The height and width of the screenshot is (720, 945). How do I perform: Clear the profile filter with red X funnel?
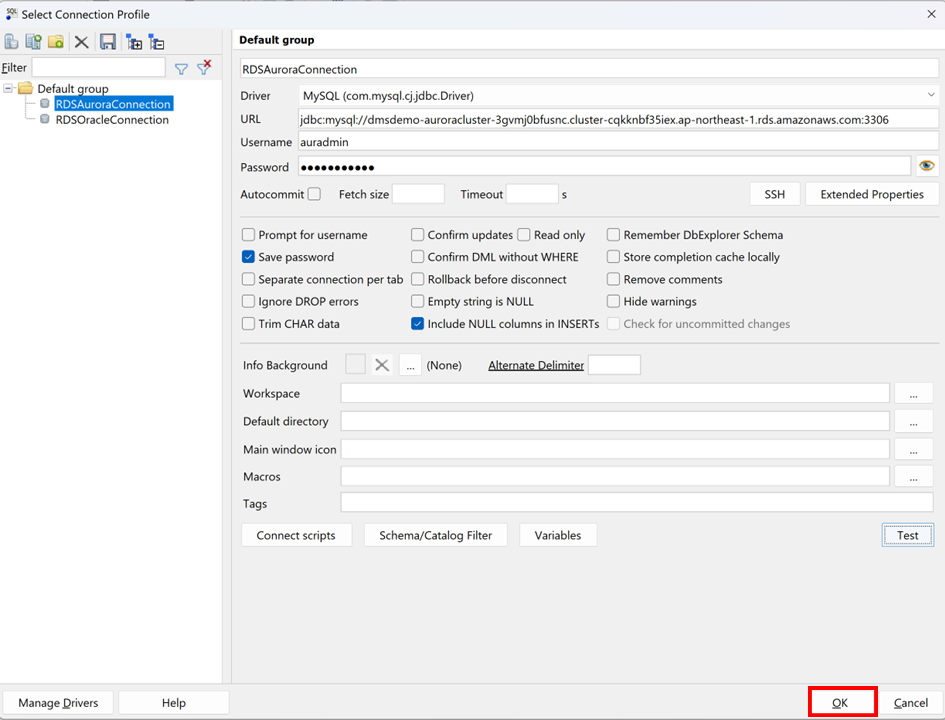pyautogui.click(x=205, y=67)
